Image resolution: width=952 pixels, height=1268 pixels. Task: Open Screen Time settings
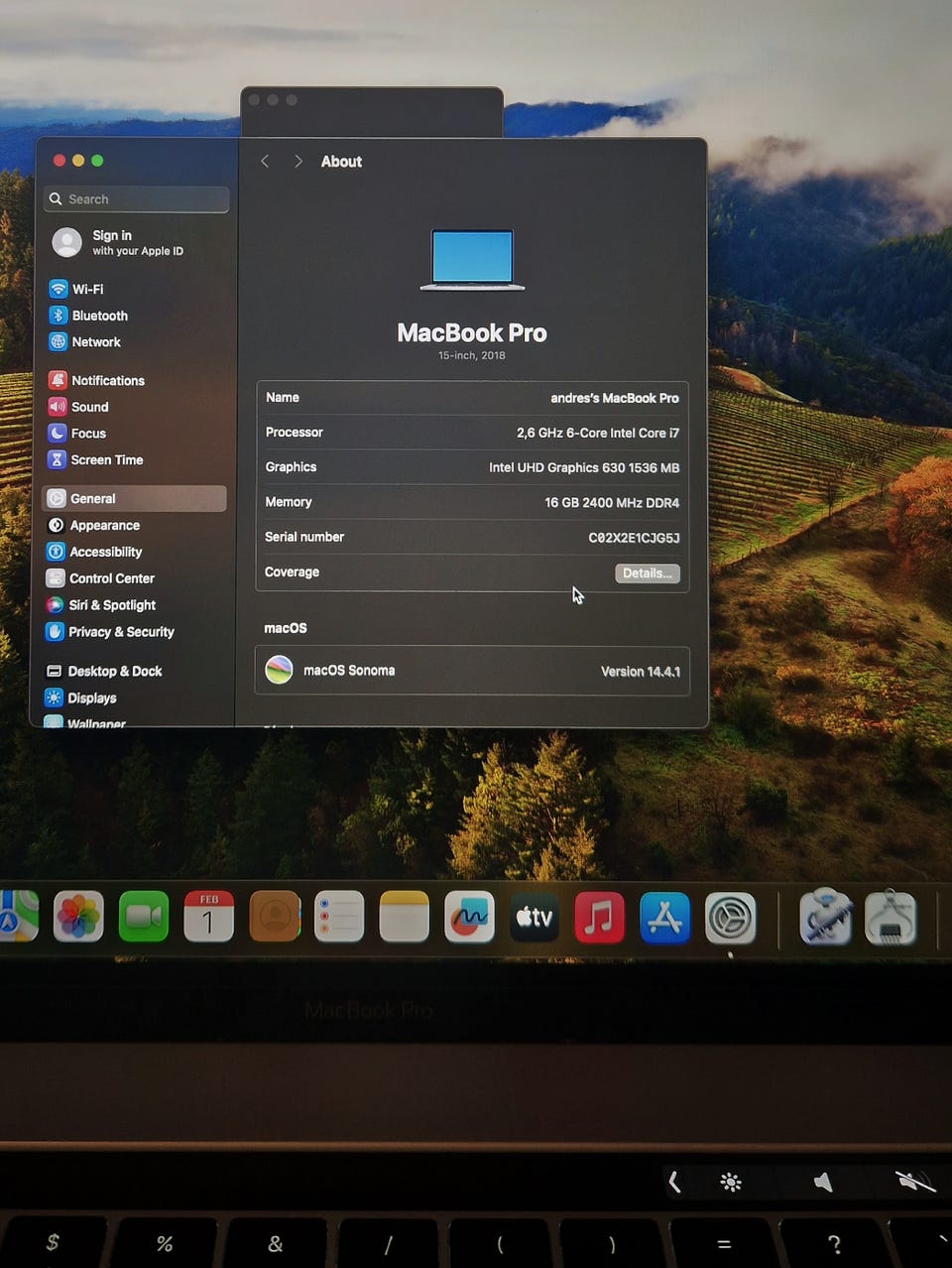tap(96, 459)
